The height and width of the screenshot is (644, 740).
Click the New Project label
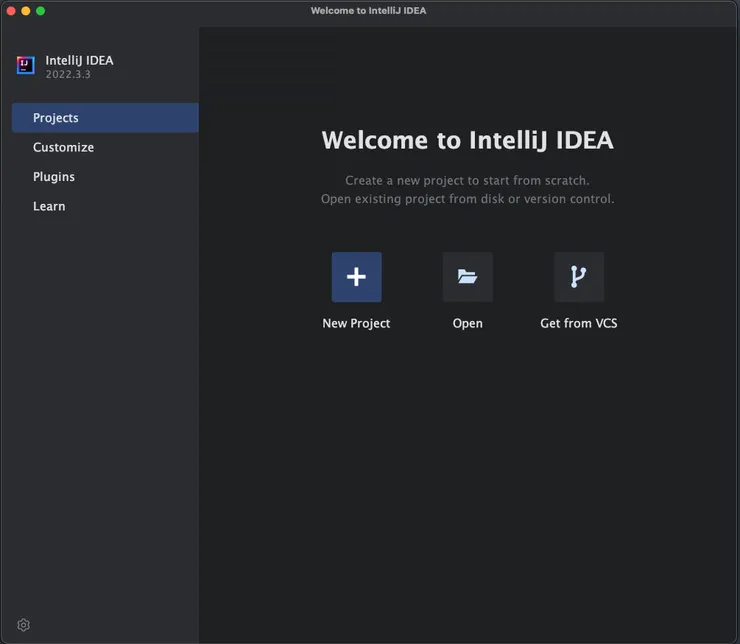(x=356, y=323)
